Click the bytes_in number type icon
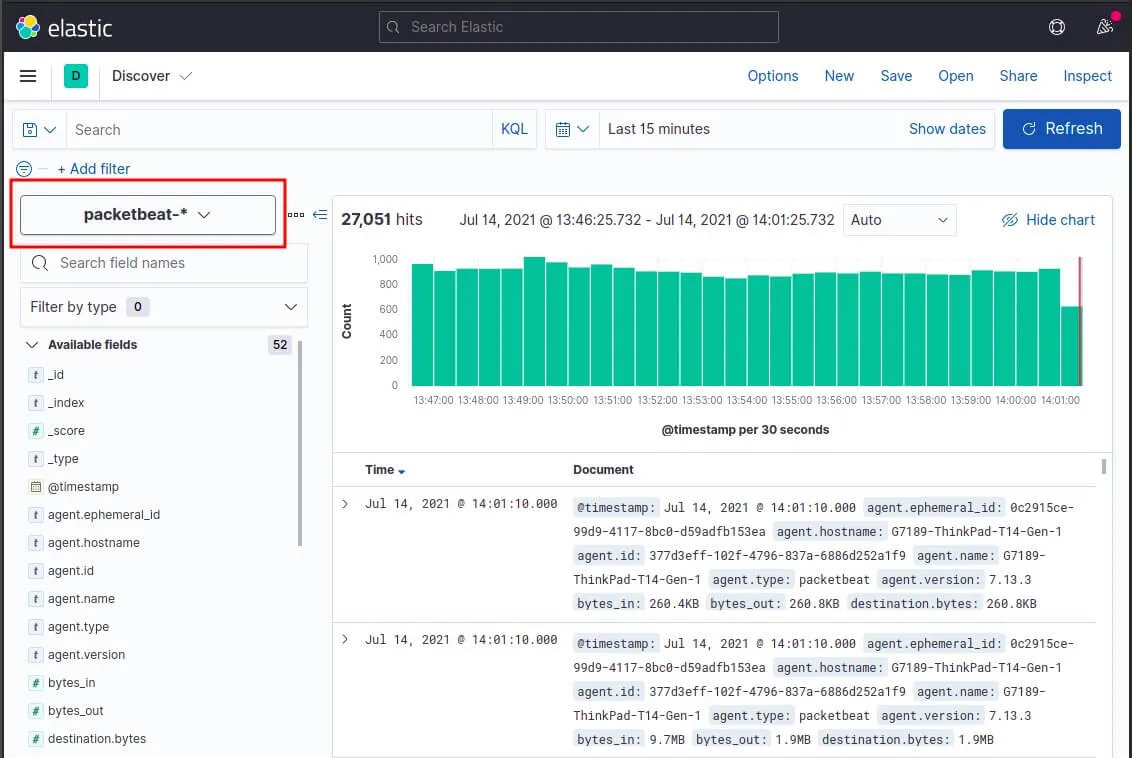This screenshot has height=758, width=1132. (x=35, y=683)
